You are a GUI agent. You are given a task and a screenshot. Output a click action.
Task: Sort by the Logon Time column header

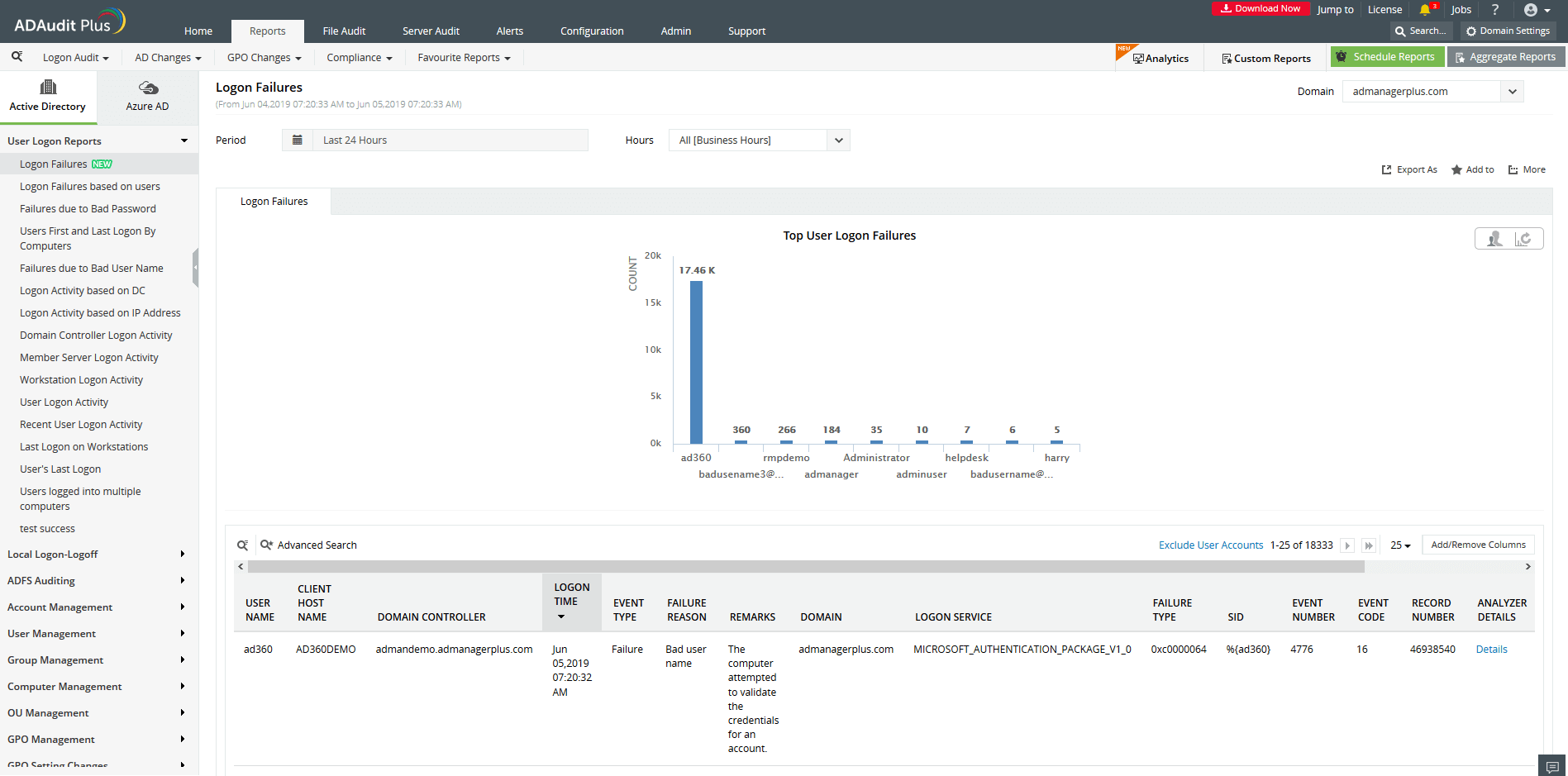(572, 602)
